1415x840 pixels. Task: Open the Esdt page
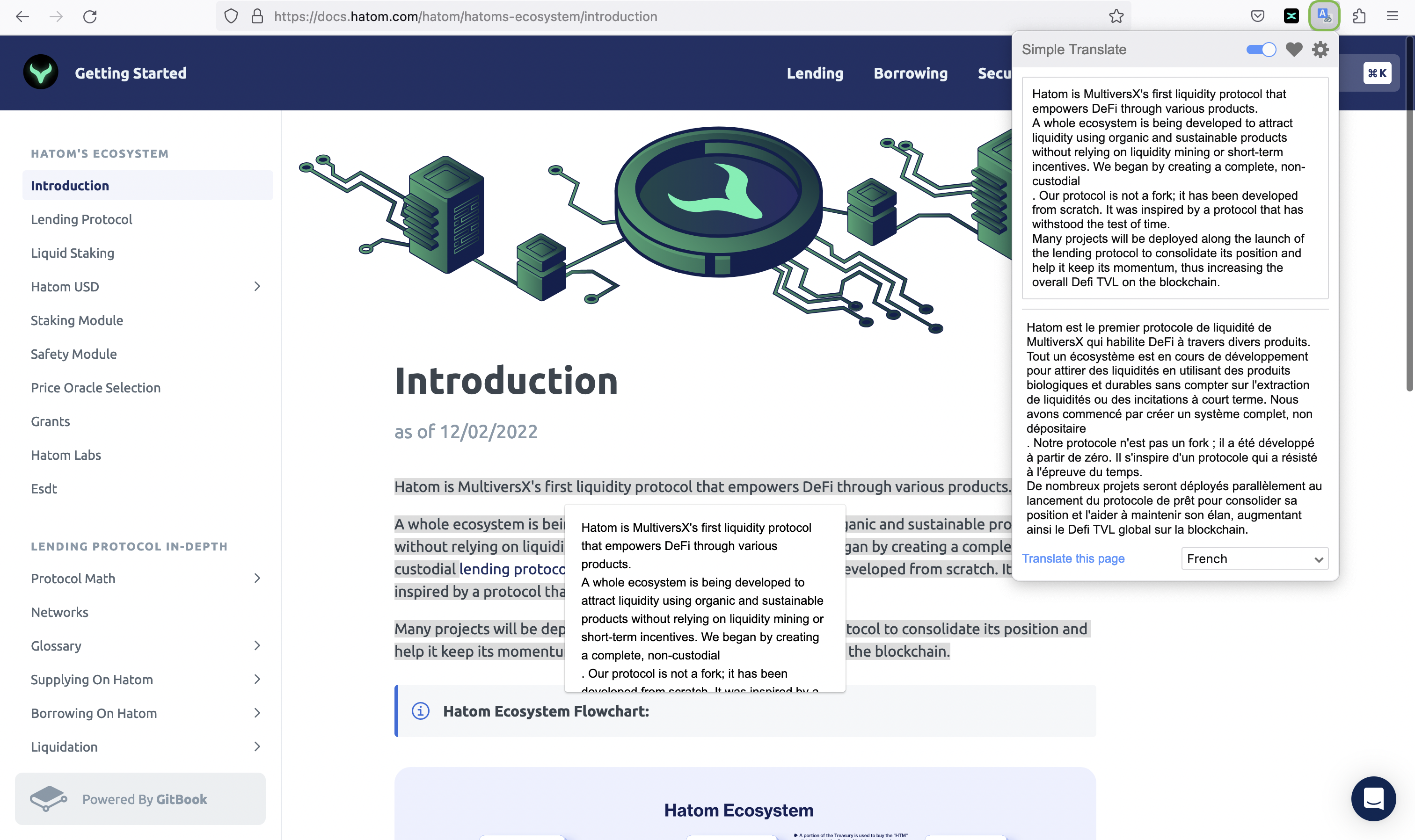point(44,488)
